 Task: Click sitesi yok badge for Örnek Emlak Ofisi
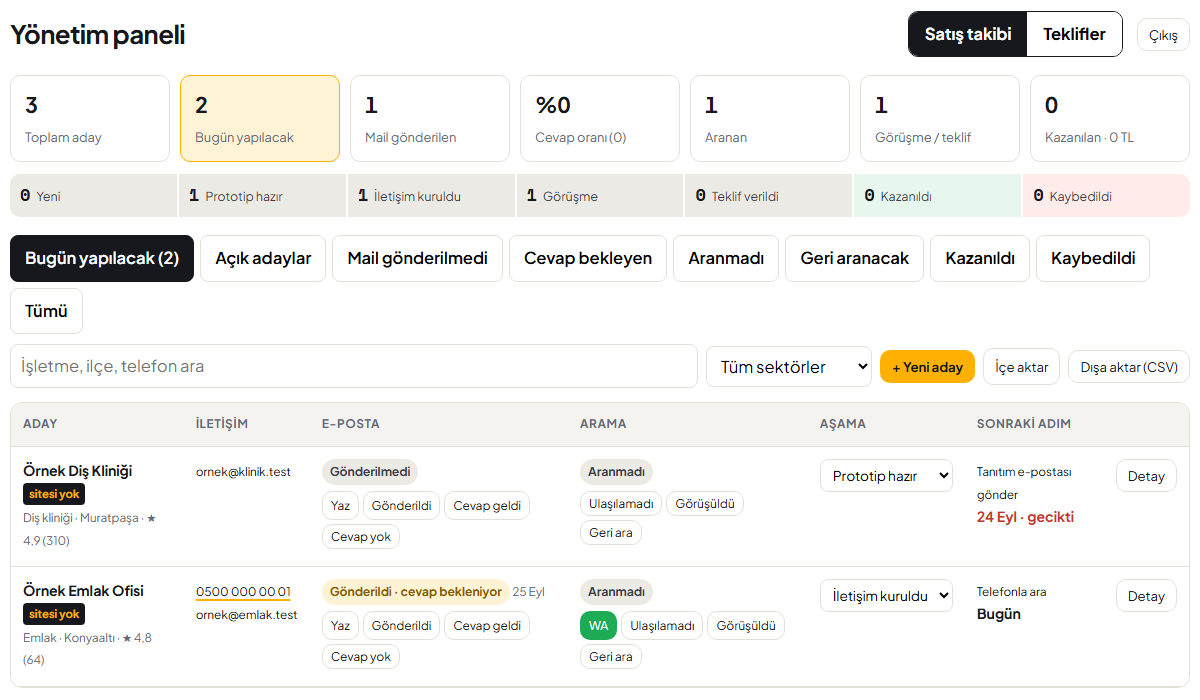pos(54,614)
